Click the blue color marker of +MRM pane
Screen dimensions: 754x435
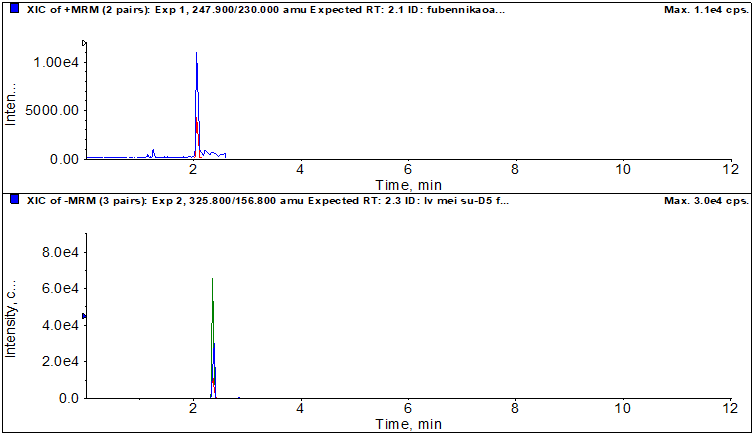(x=14, y=9)
